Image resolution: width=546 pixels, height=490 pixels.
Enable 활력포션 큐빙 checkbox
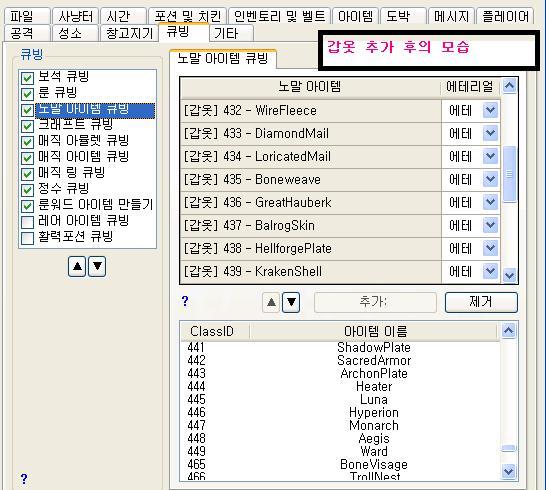coord(27,238)
